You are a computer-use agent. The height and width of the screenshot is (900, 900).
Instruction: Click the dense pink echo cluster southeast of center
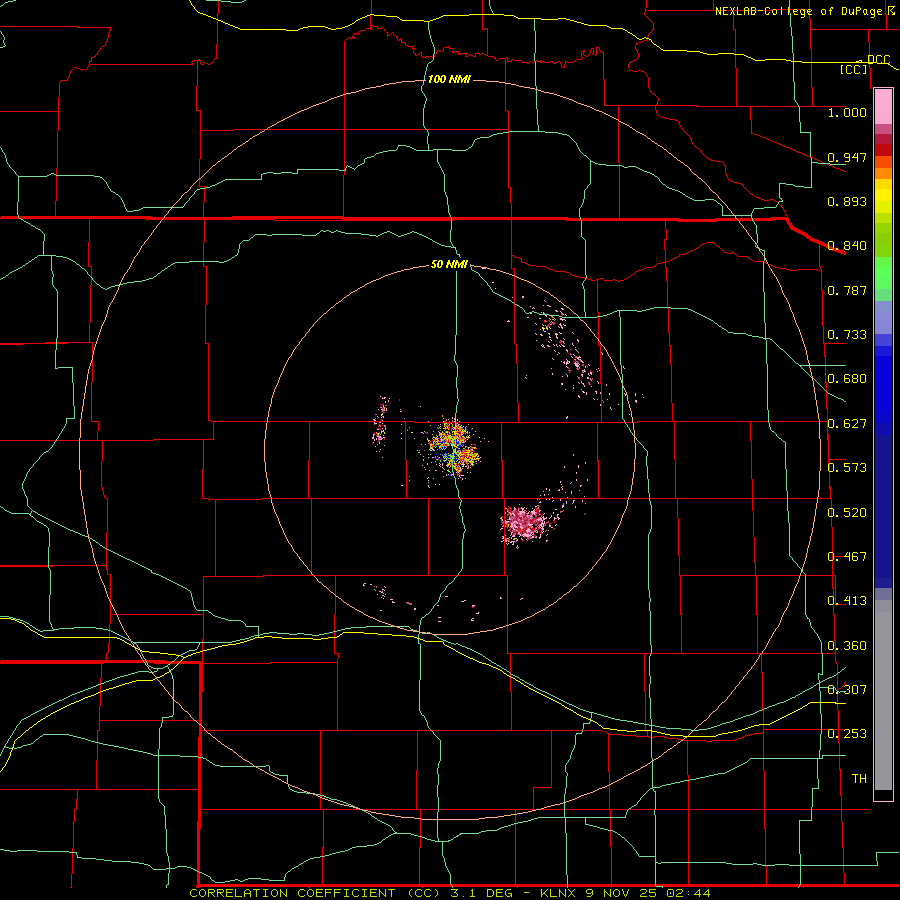pos(524,524)
